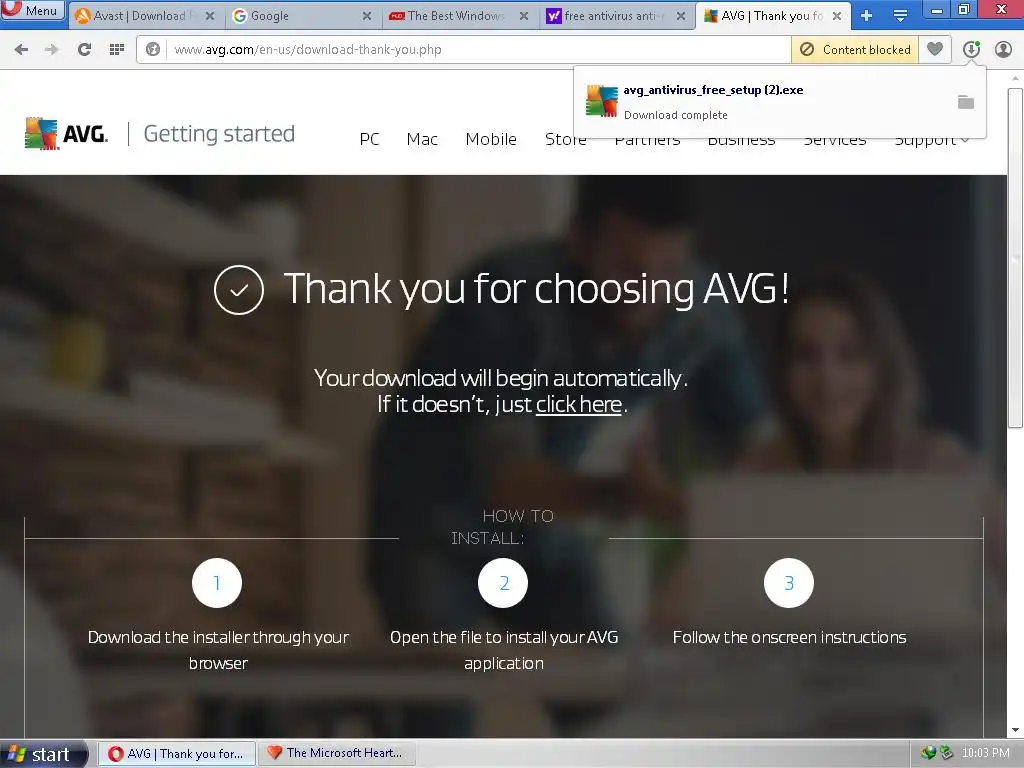Click the step 2 circle

tap(503, 583)
